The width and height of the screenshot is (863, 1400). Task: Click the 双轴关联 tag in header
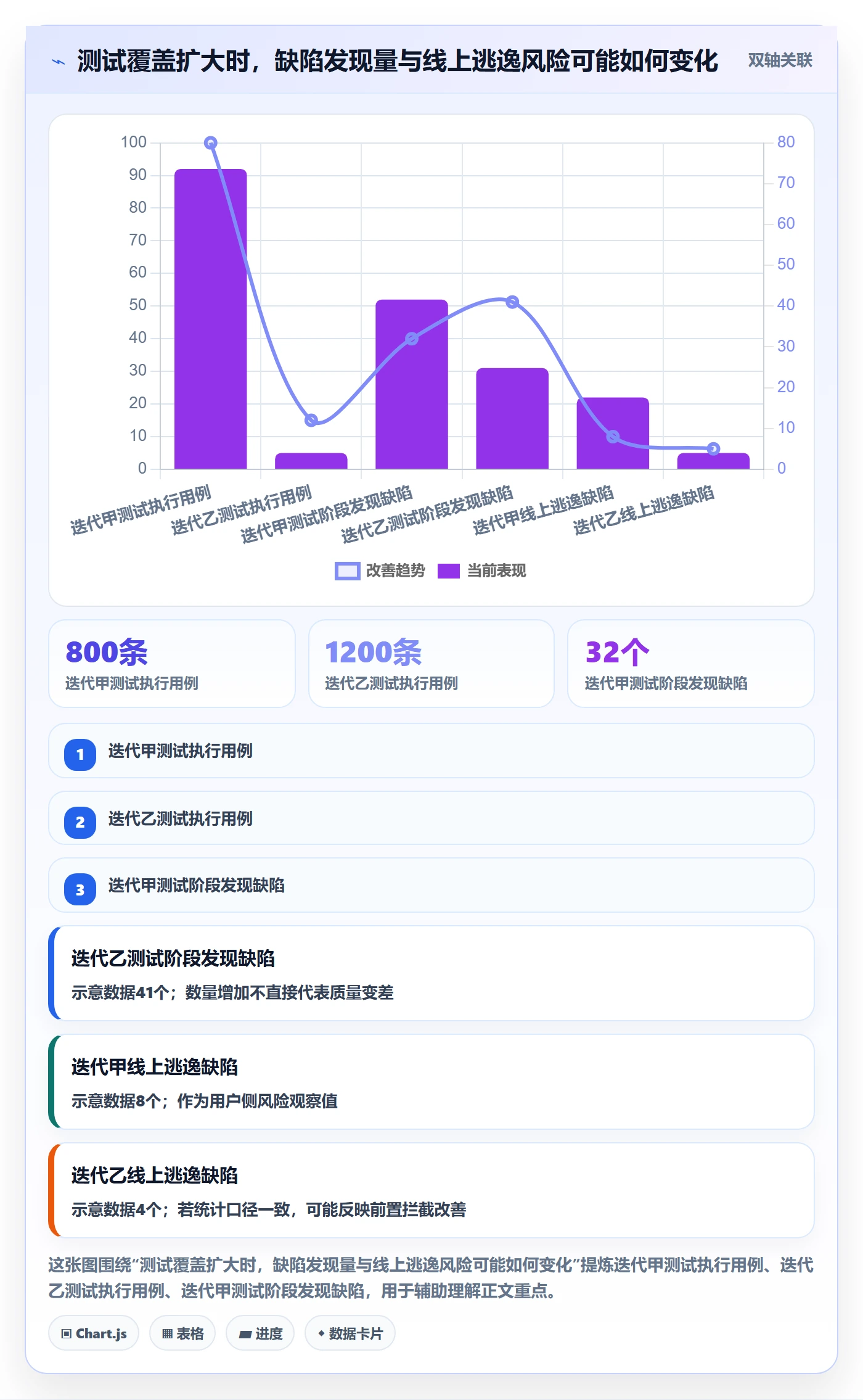tap(780, 60)
